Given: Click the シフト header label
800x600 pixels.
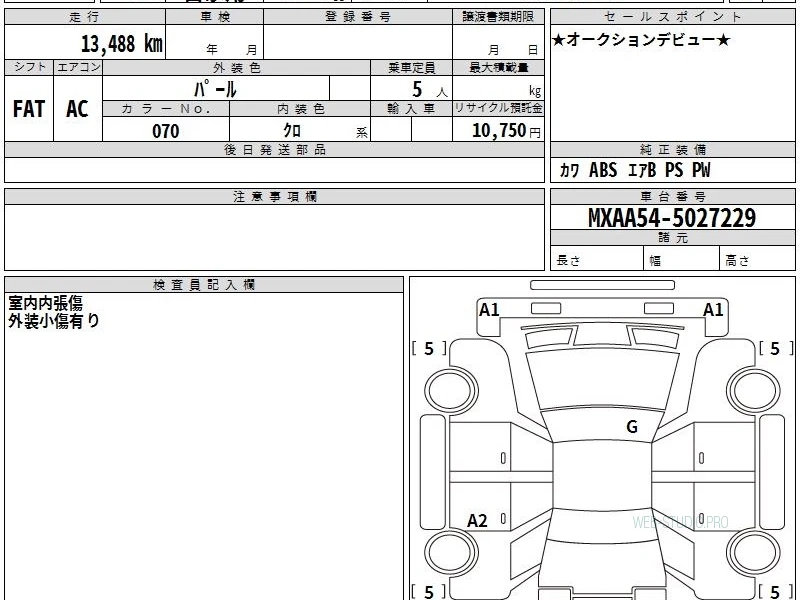Looking at the screenshot, I should (x=29, y=67).
